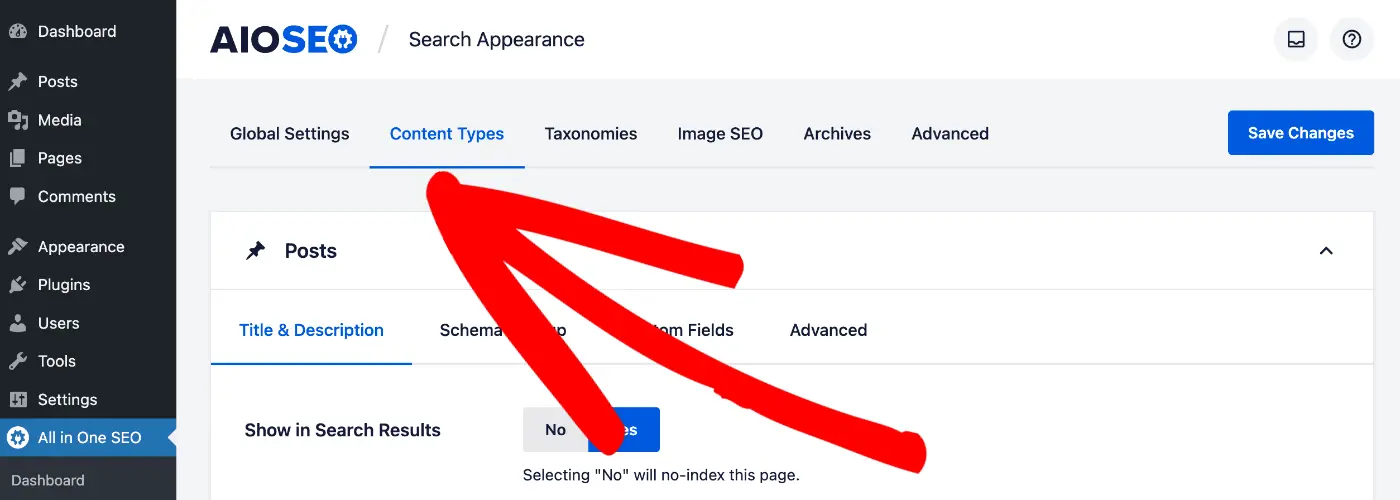Click the AIOSEO logo
The height and width of the screenshot is (500, 1400).
283,40
